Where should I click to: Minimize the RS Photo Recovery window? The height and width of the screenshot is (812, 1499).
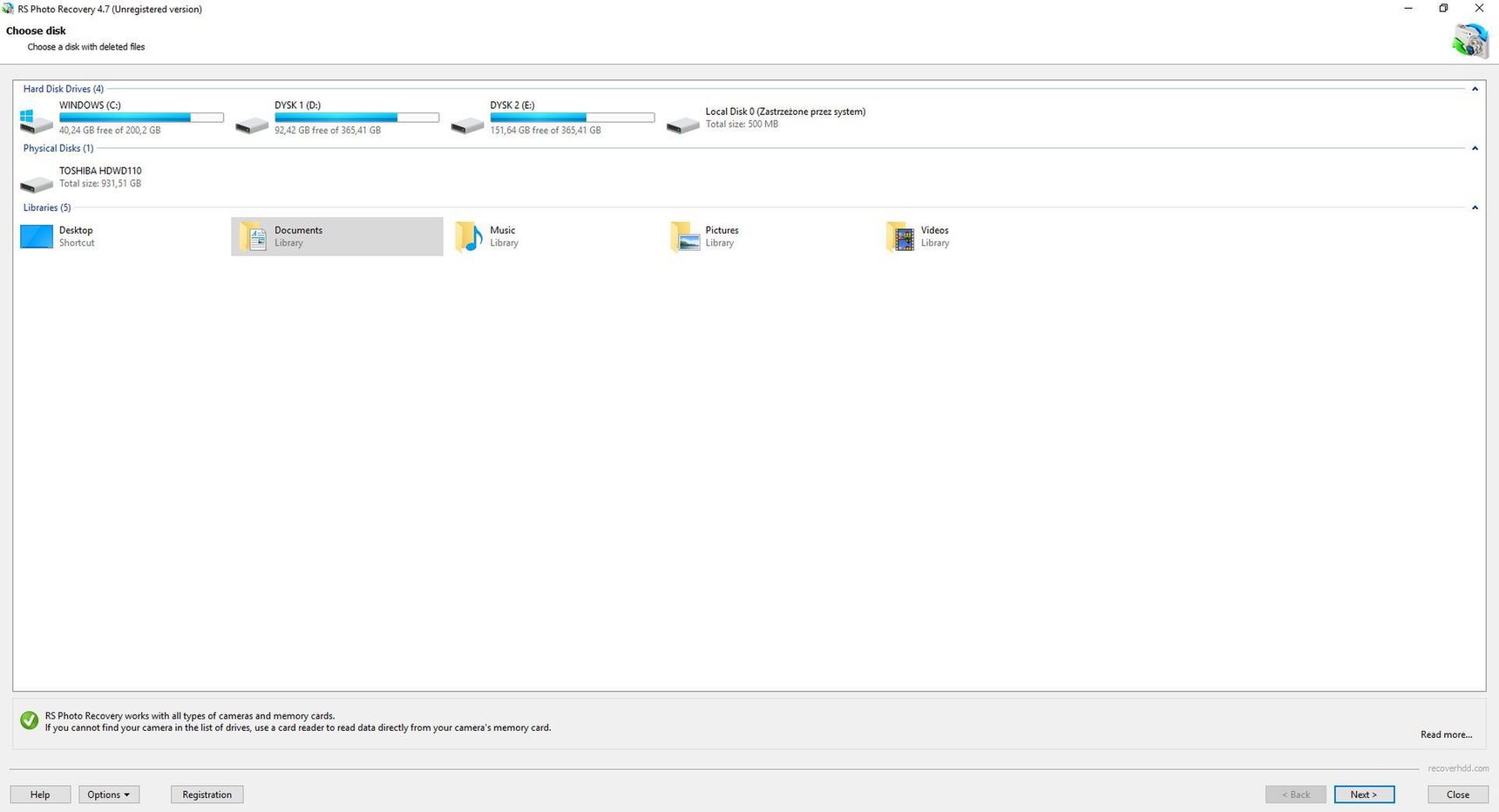click(1408, 8)
